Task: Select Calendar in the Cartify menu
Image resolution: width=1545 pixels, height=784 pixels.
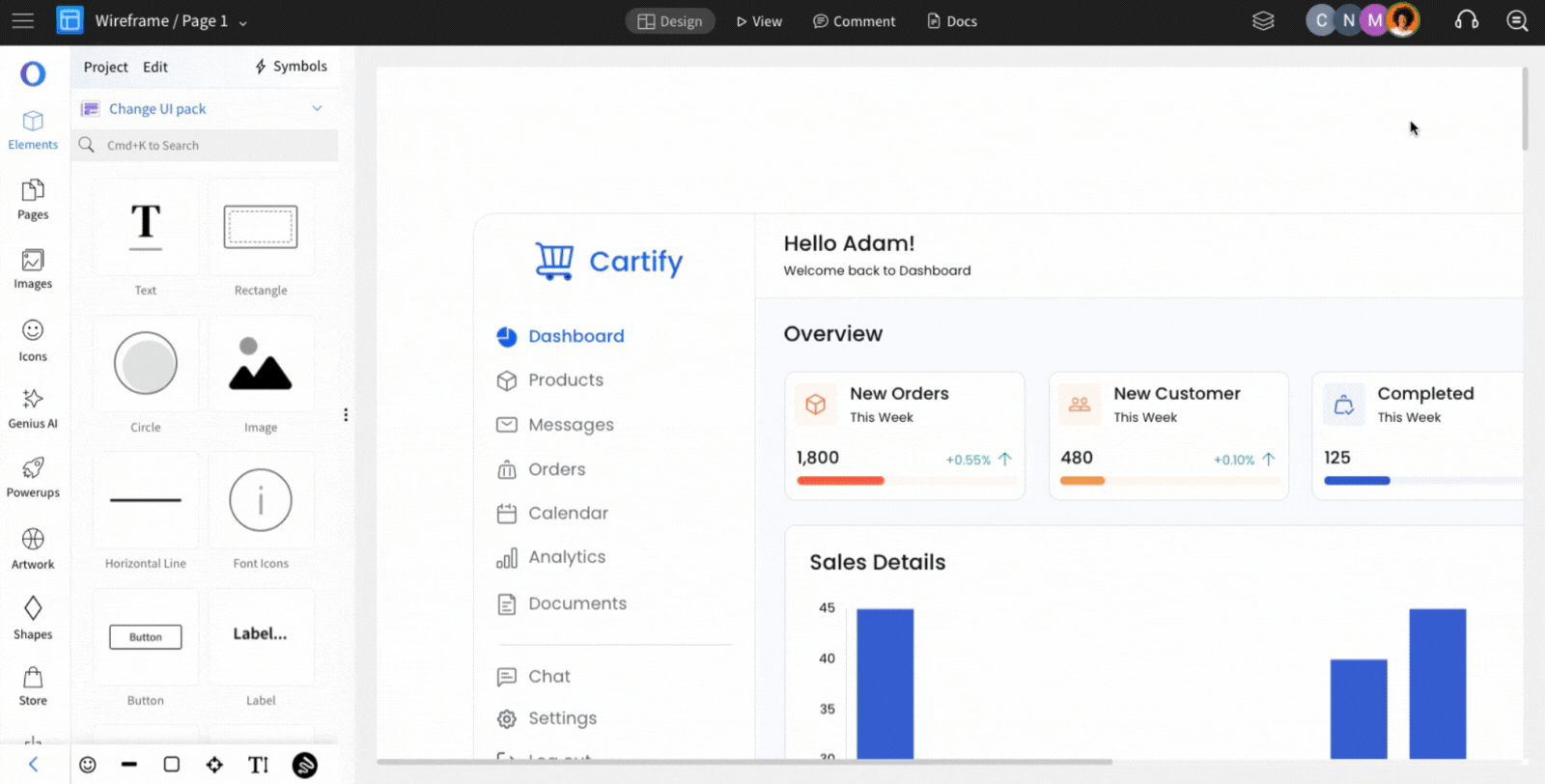Action: pyautogui.click(x=552, y=513)
